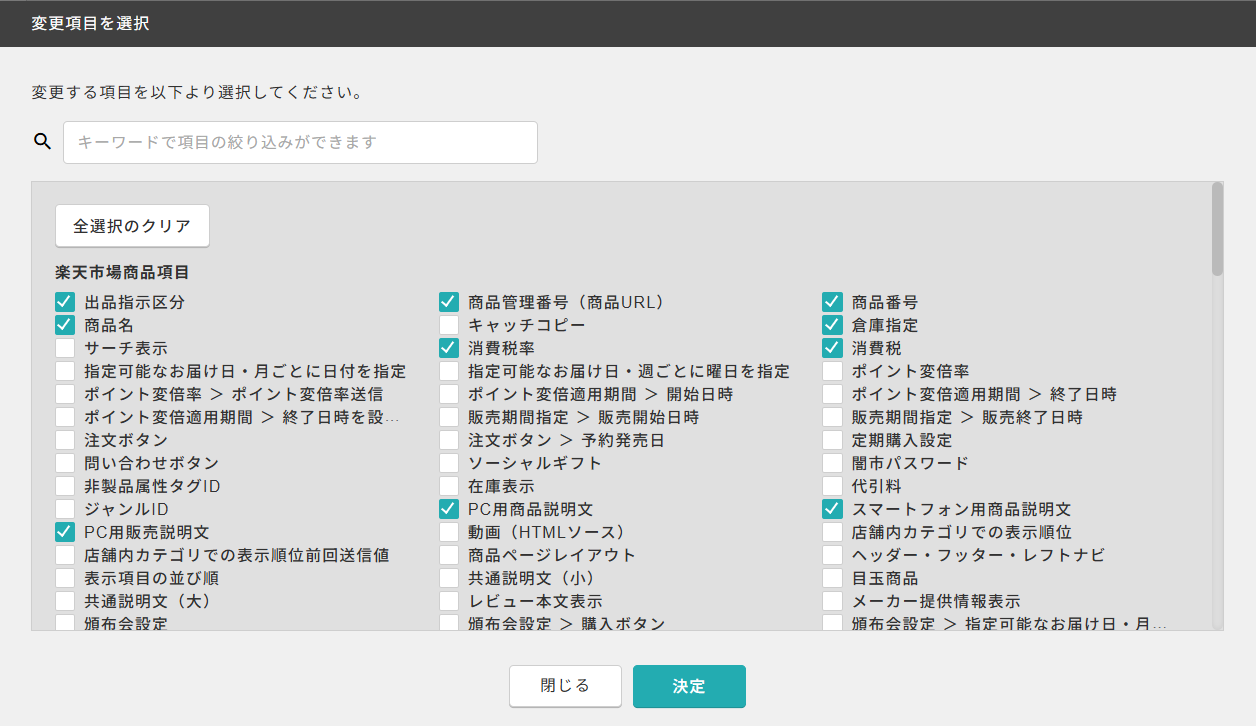Check the 商品ページレイアウト checkbox
Viewport: 1256px width, 726px height.
(449, 555)
